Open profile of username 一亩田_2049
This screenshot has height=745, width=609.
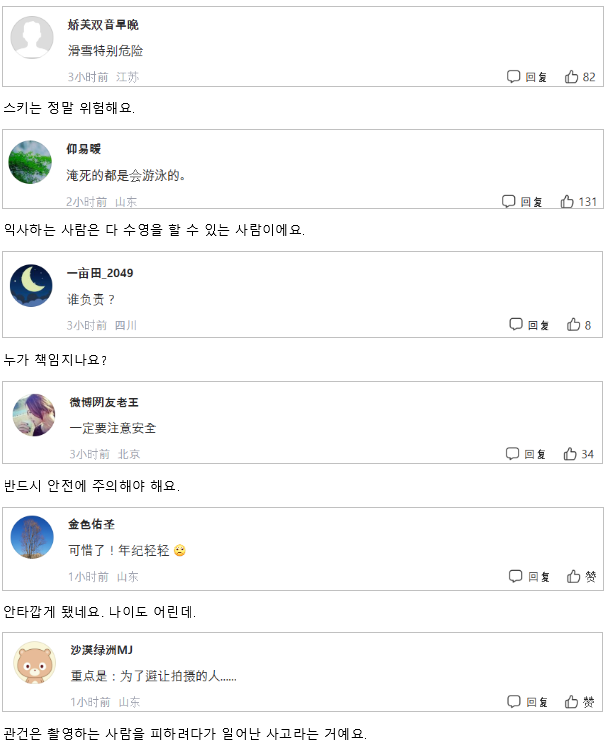[x=100, y=273]
